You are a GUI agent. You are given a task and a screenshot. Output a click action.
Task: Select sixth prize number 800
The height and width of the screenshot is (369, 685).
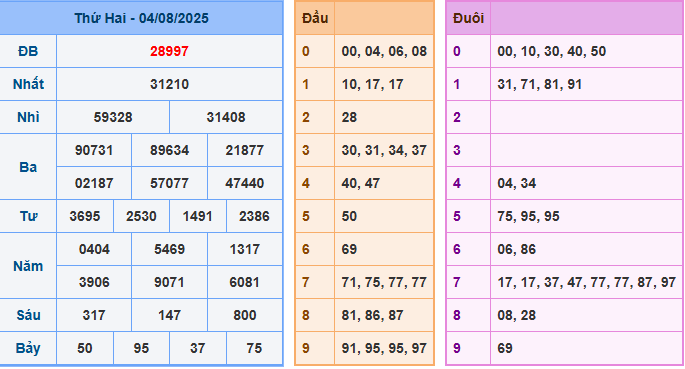(245, 315)
